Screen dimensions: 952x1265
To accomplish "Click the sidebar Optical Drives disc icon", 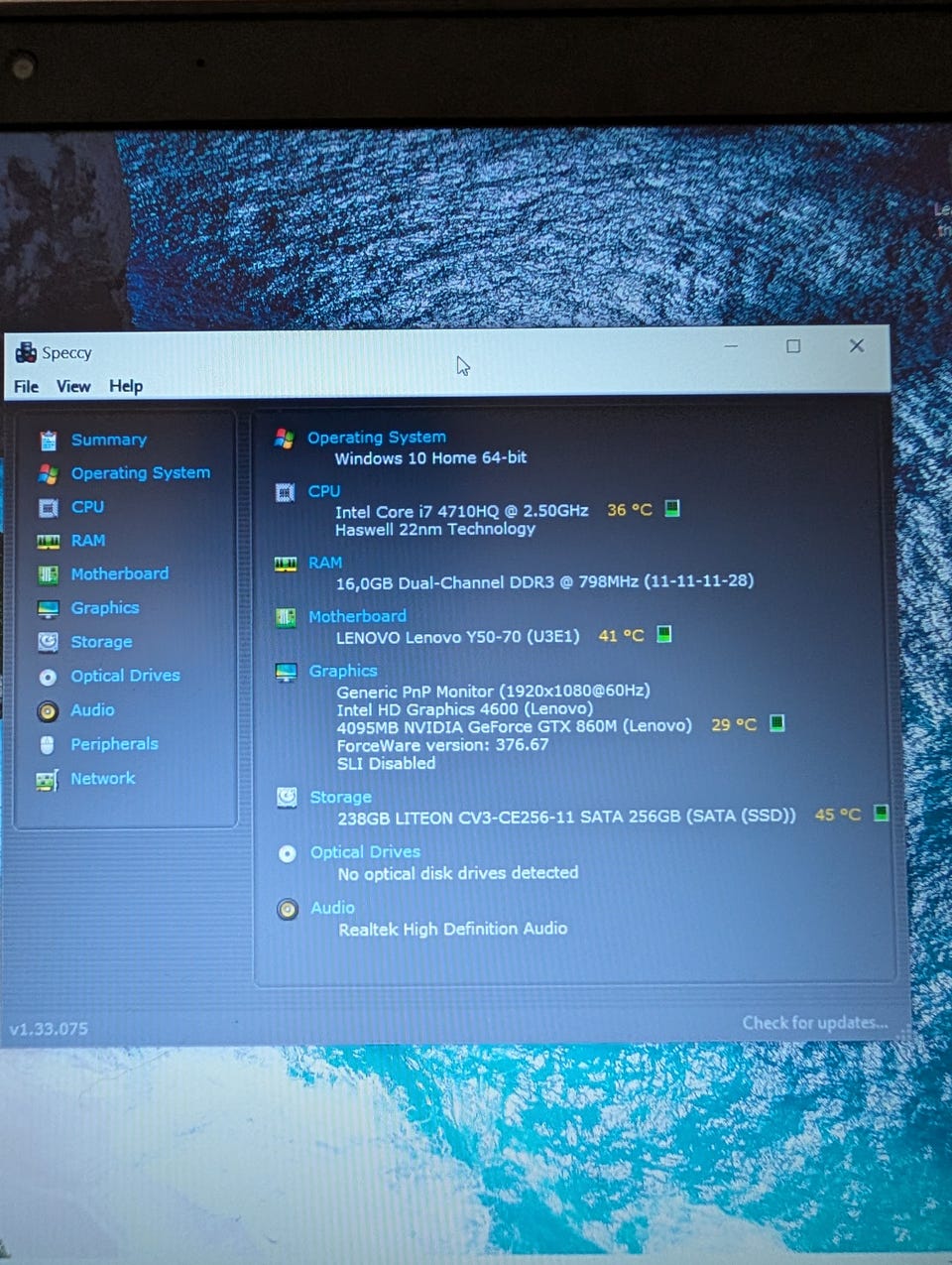I will click(x=48, y=677).
